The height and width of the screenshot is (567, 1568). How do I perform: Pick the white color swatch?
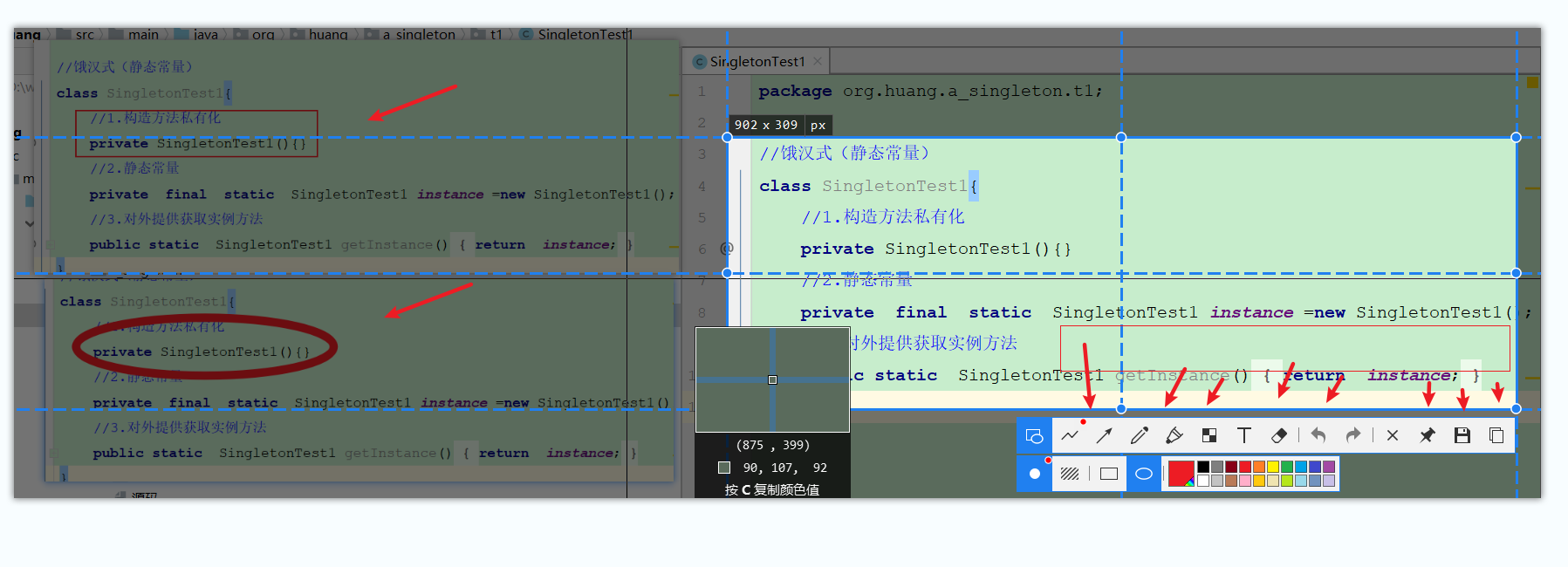coord(1203,481)
